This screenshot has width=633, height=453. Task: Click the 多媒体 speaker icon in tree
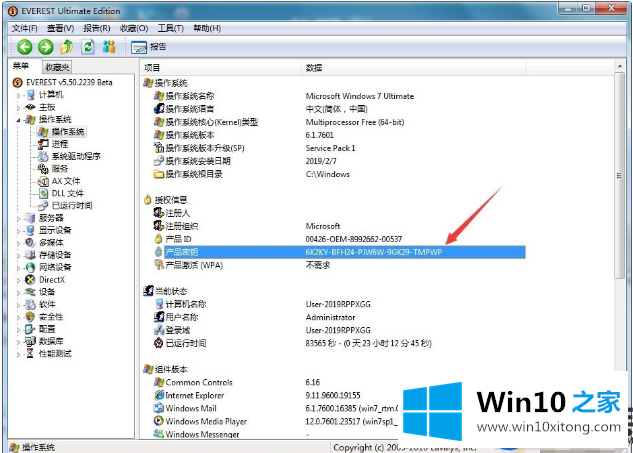tap(30, 243)
